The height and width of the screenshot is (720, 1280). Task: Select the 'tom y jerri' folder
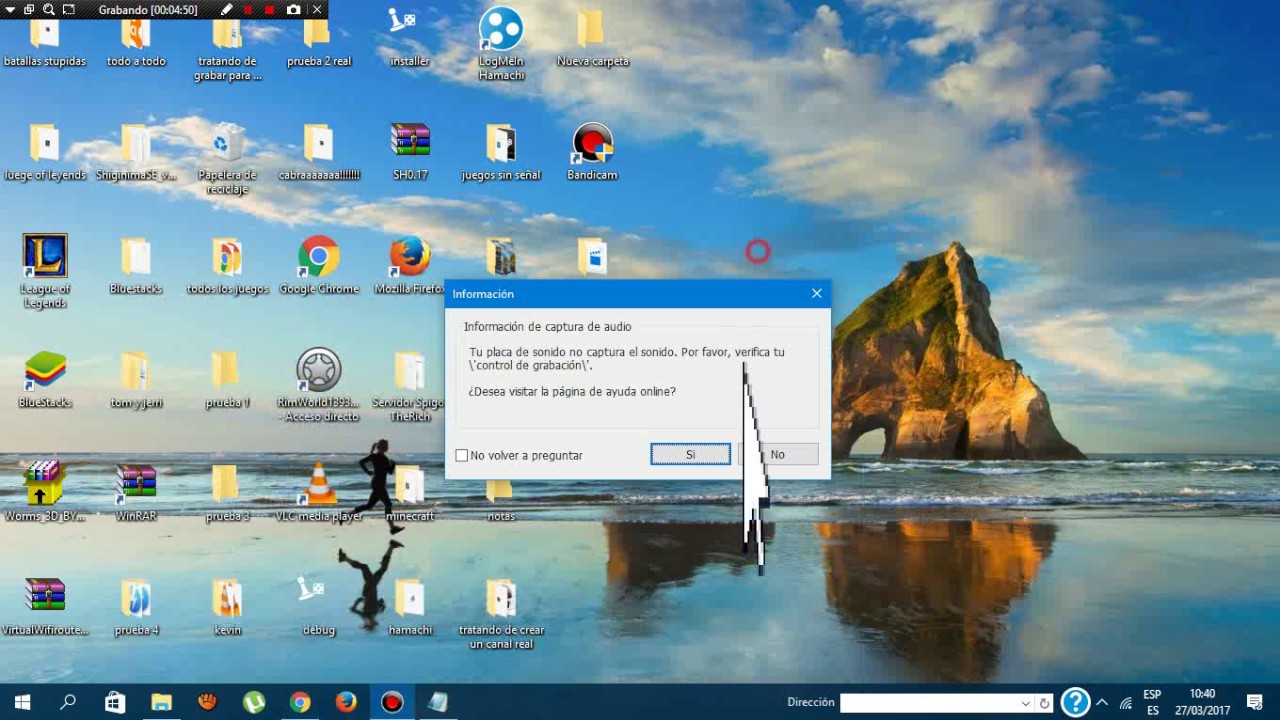(x=136, y=380)
